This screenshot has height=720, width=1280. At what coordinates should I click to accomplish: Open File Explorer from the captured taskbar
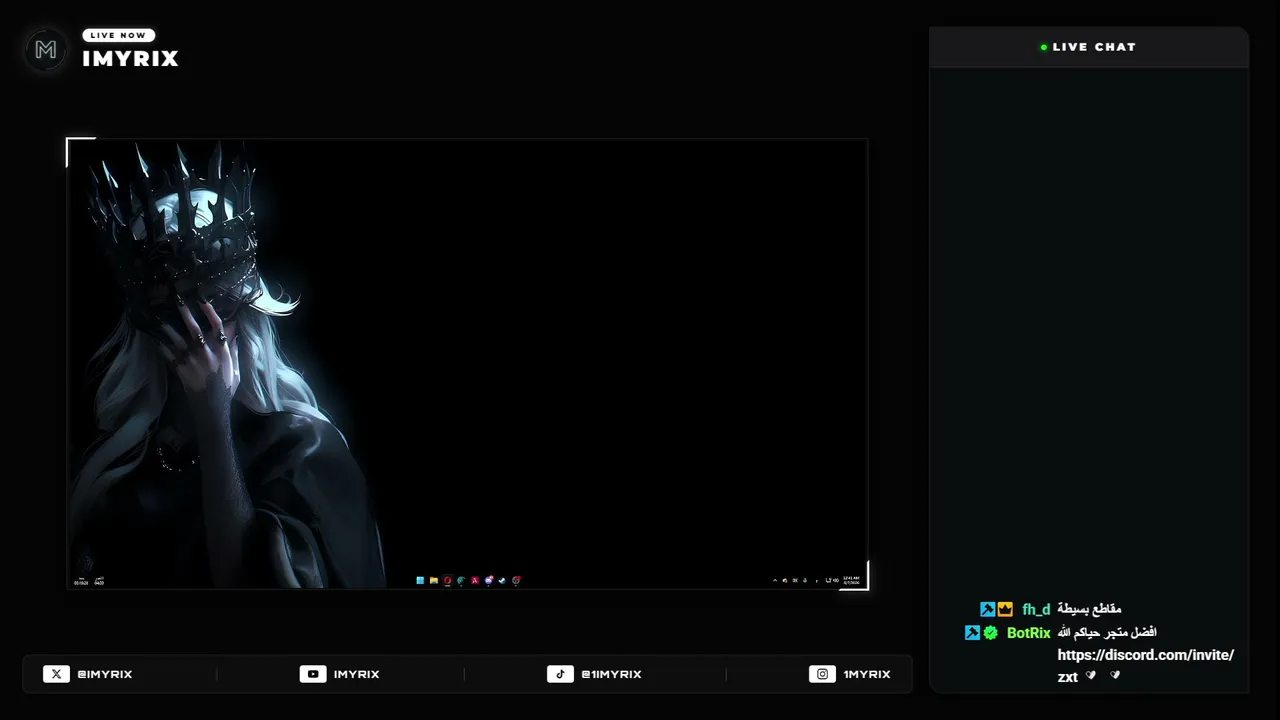coord(434,580)
